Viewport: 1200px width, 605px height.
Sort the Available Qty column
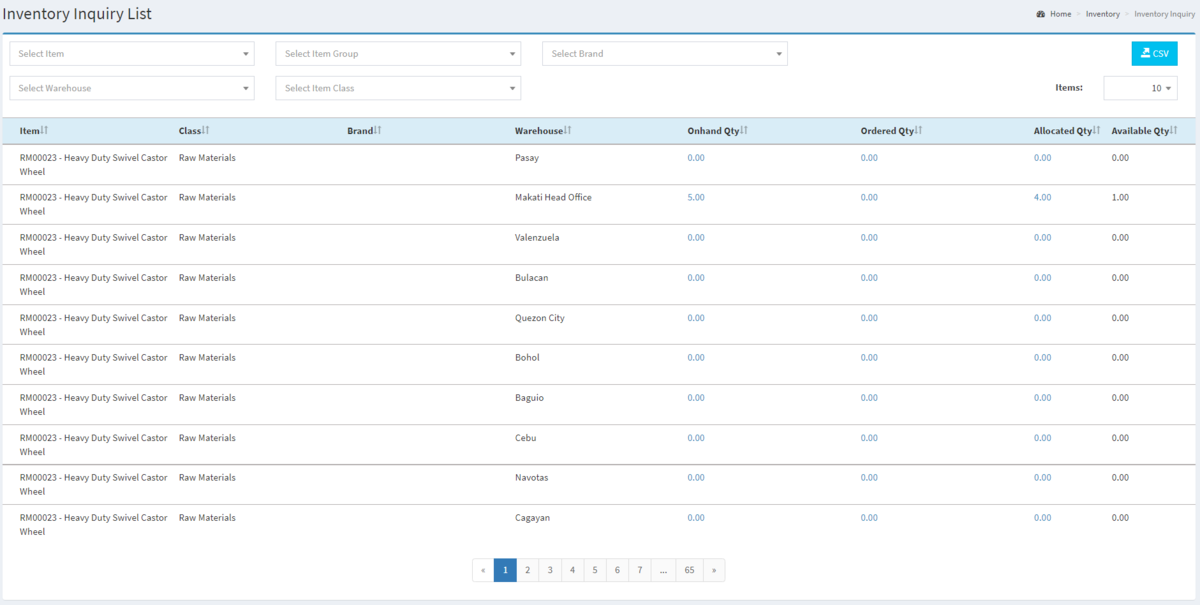point(1173,130)
